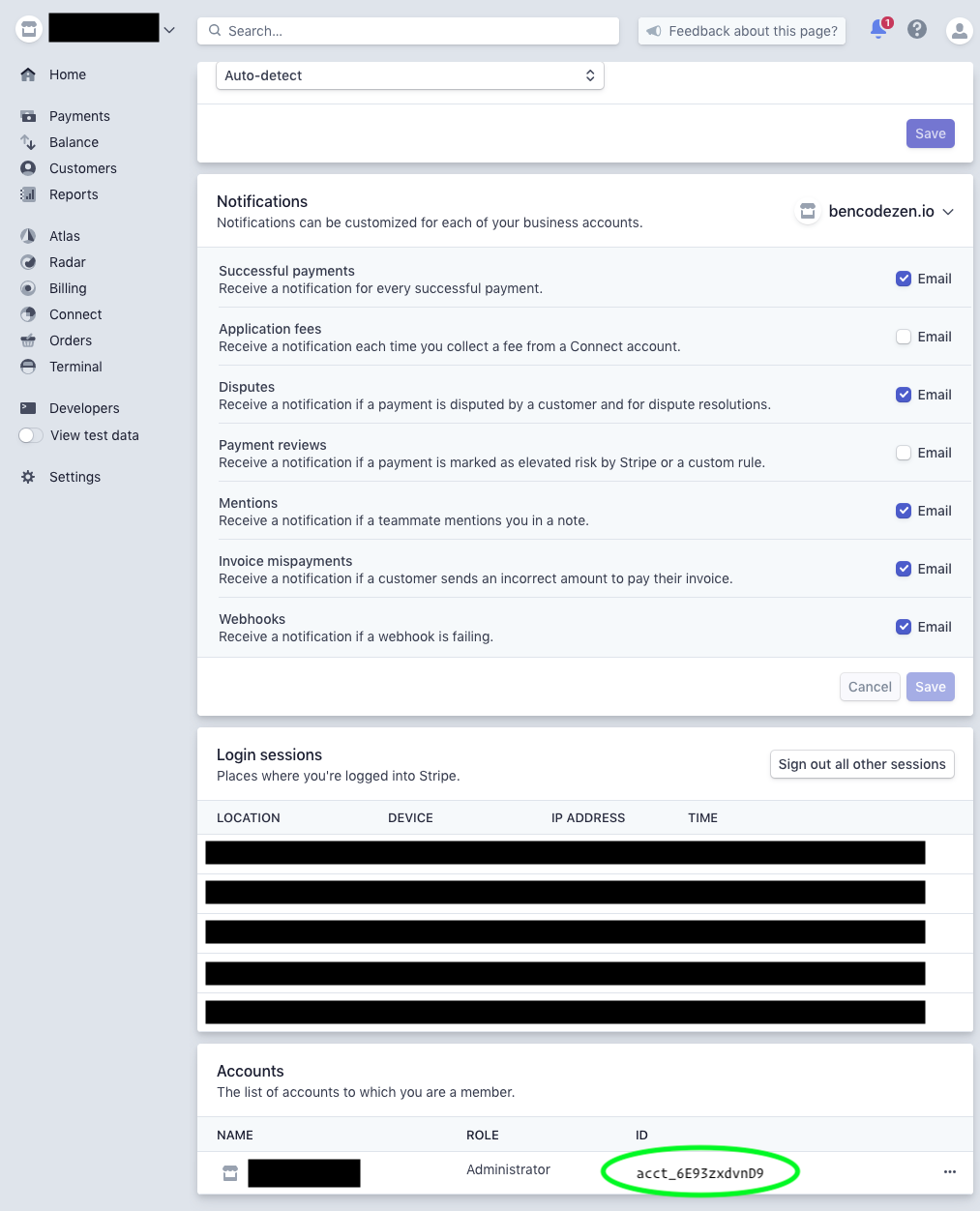Screen dimensions: 980x1211
Task: Open the Connect section
Action: [x=74, y=313]
